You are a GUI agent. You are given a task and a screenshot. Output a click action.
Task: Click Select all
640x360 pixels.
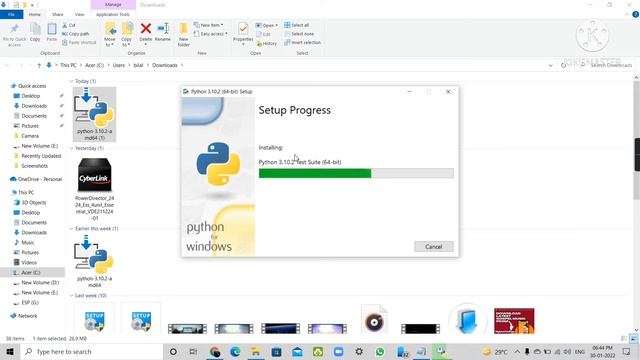(x=297, y=25)
